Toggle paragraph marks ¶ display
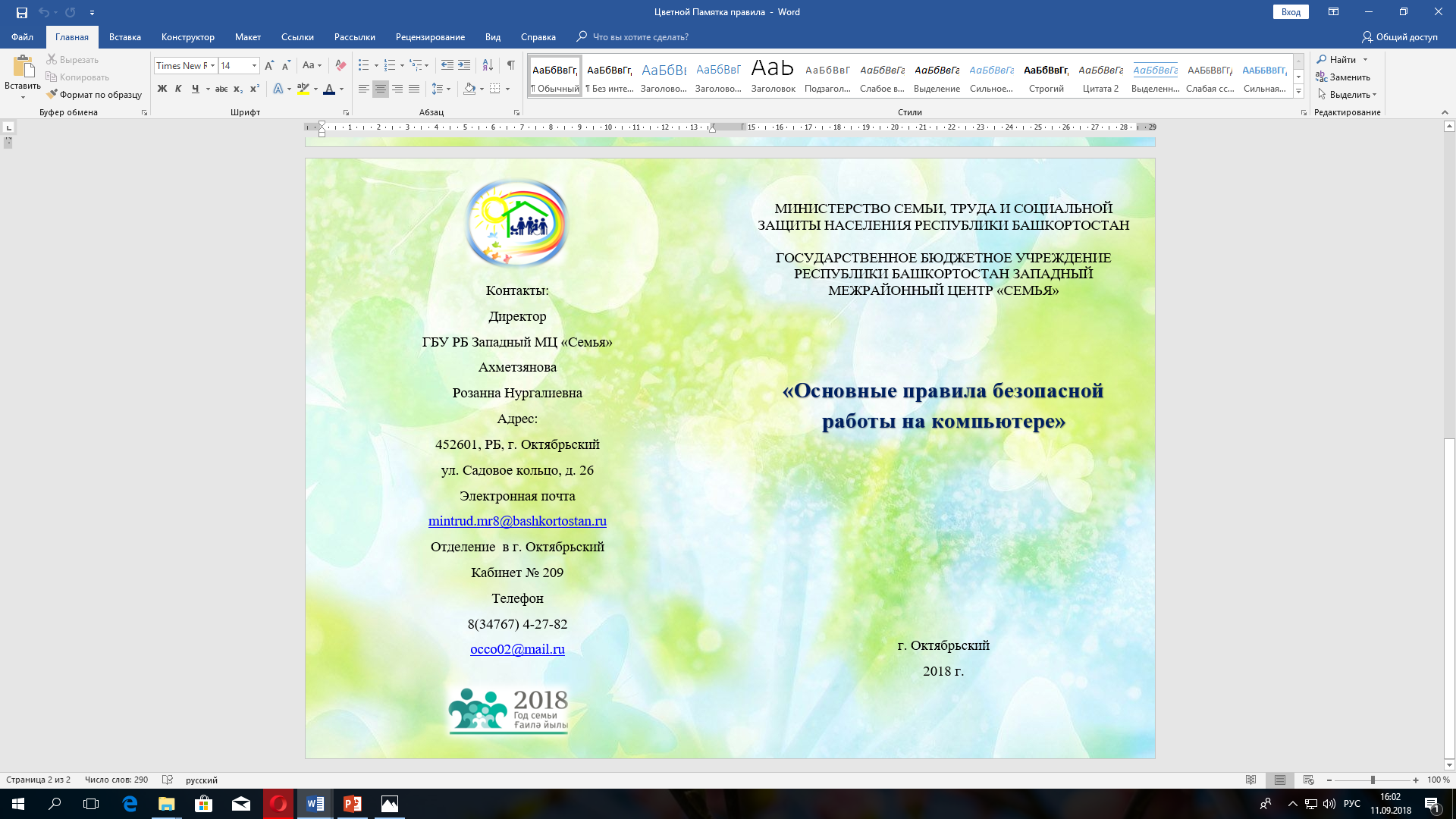 (x=511, y=66)
